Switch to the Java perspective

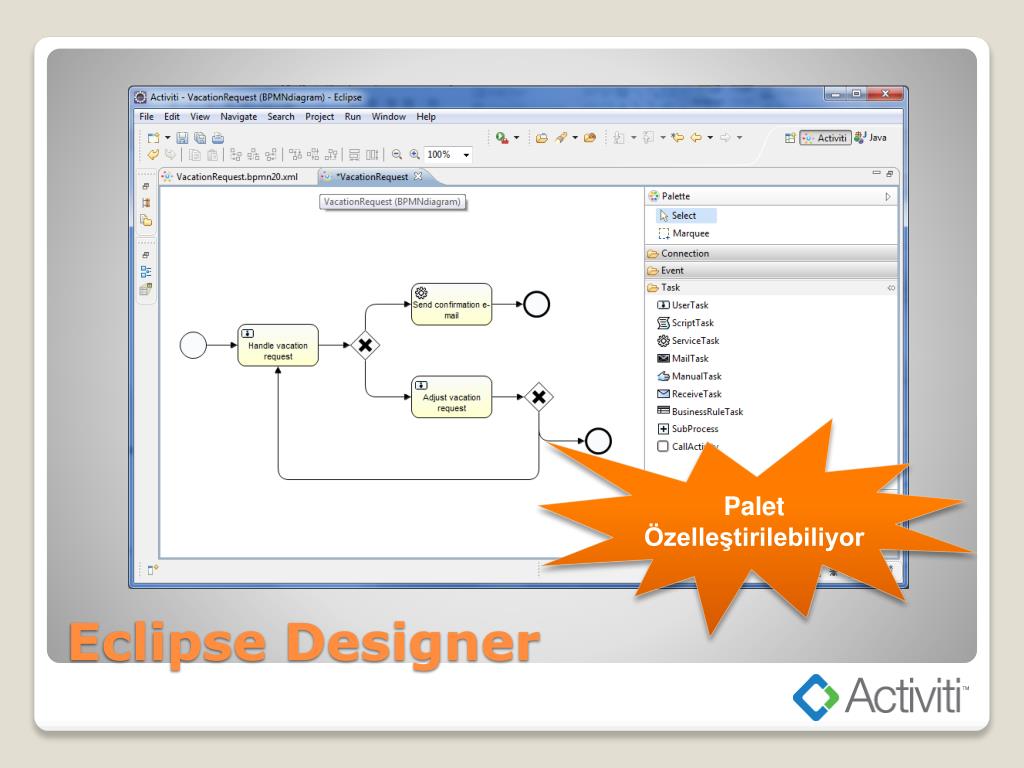coord(871,138)
